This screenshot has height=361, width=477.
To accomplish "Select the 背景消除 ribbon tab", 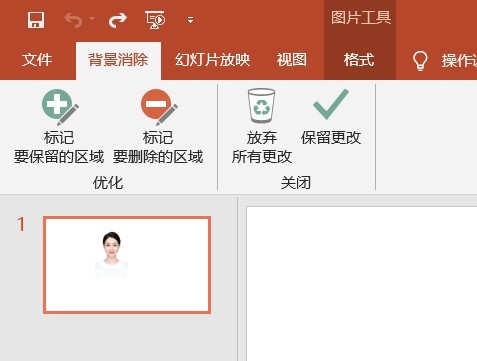I will coord(118,61).
